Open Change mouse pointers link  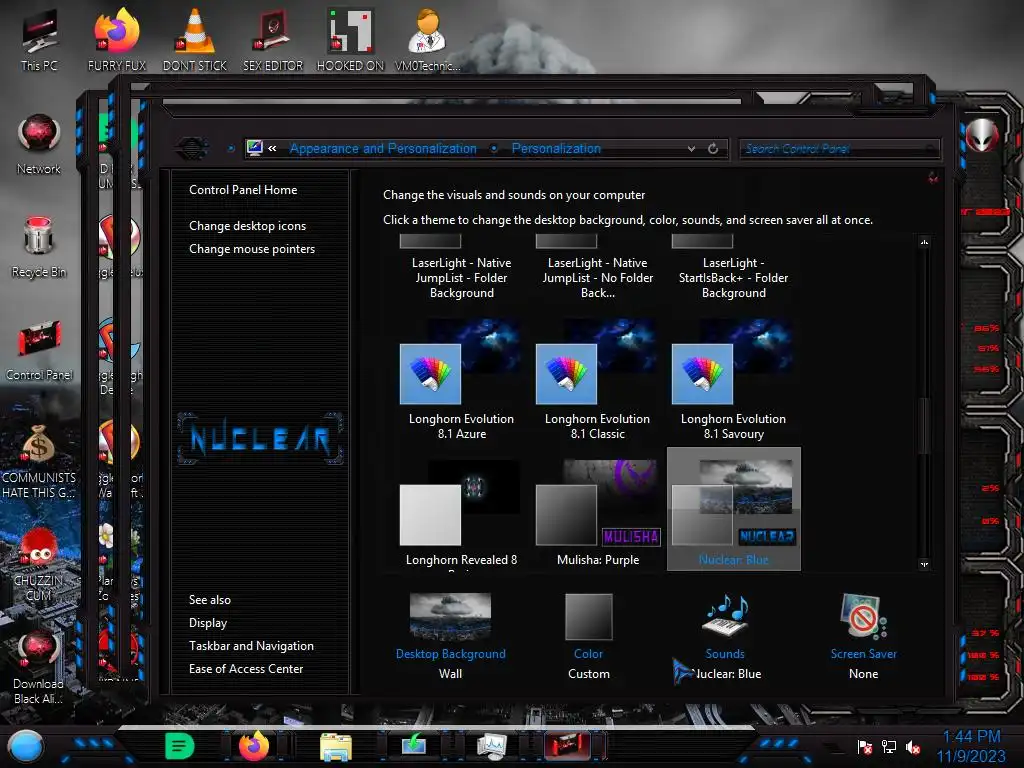pos(252,249)
